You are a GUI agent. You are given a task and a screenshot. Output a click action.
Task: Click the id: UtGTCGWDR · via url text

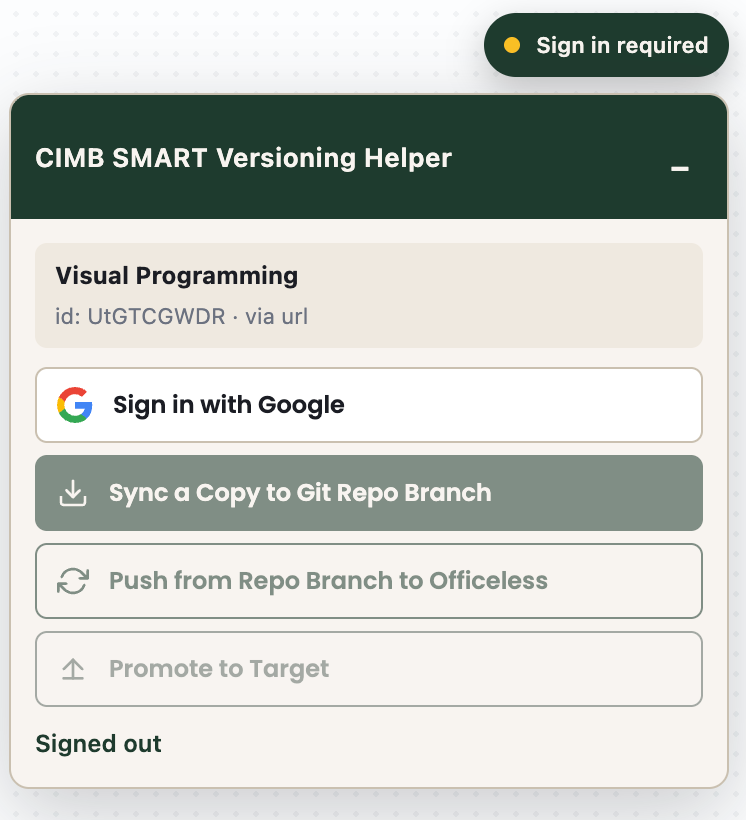coord(182,316)
